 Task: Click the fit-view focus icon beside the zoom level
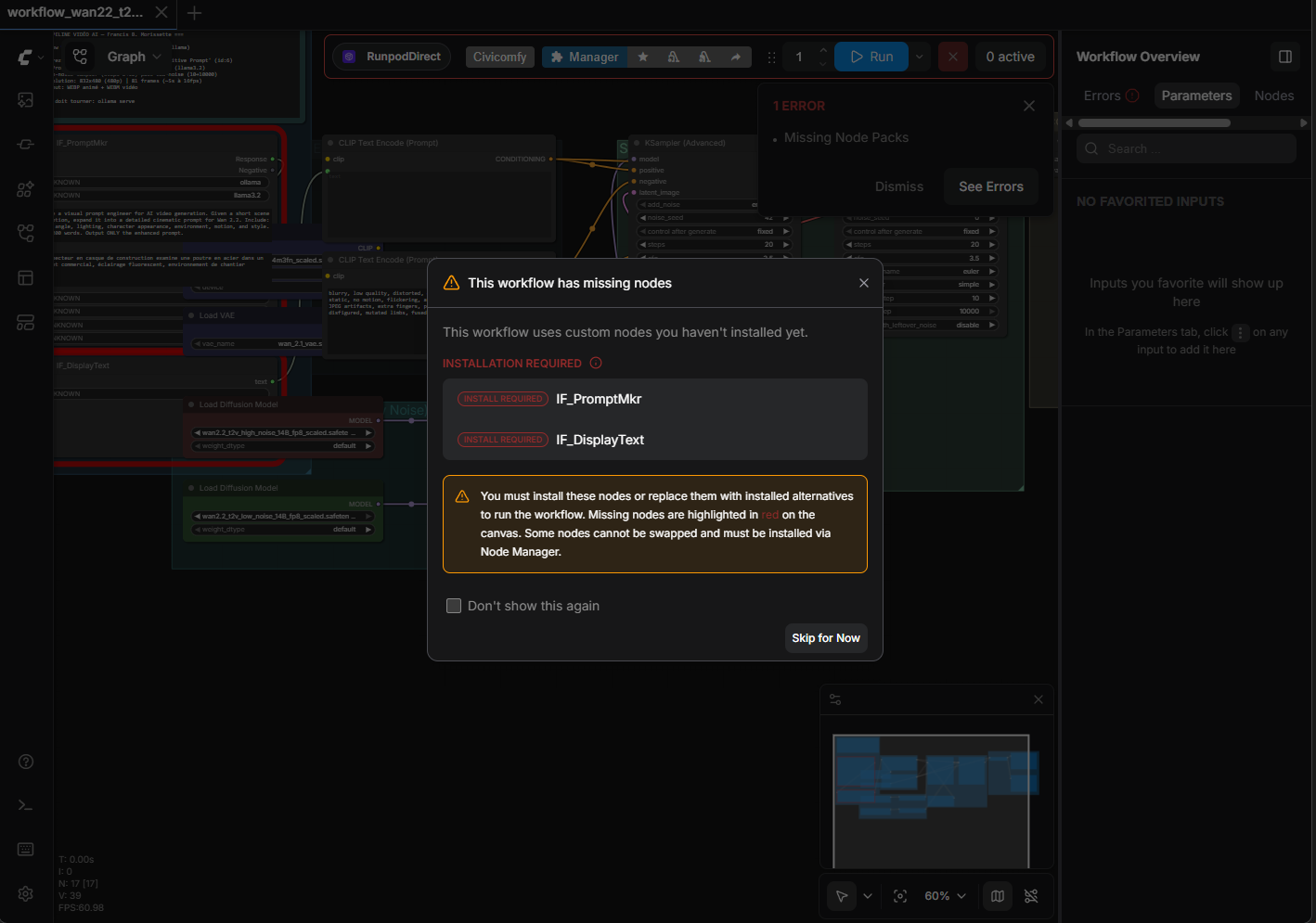pyautogui.click(x=900, y=896)
